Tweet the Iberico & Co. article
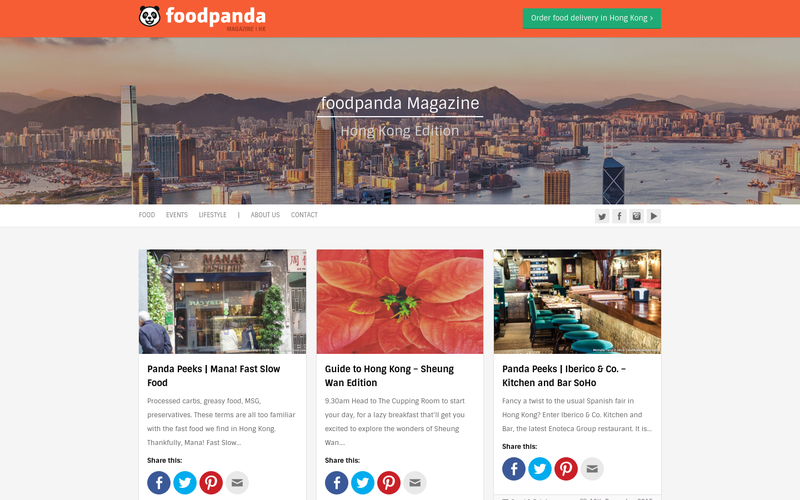This screenshot has width=800, height=500. [x=540, y=469]
